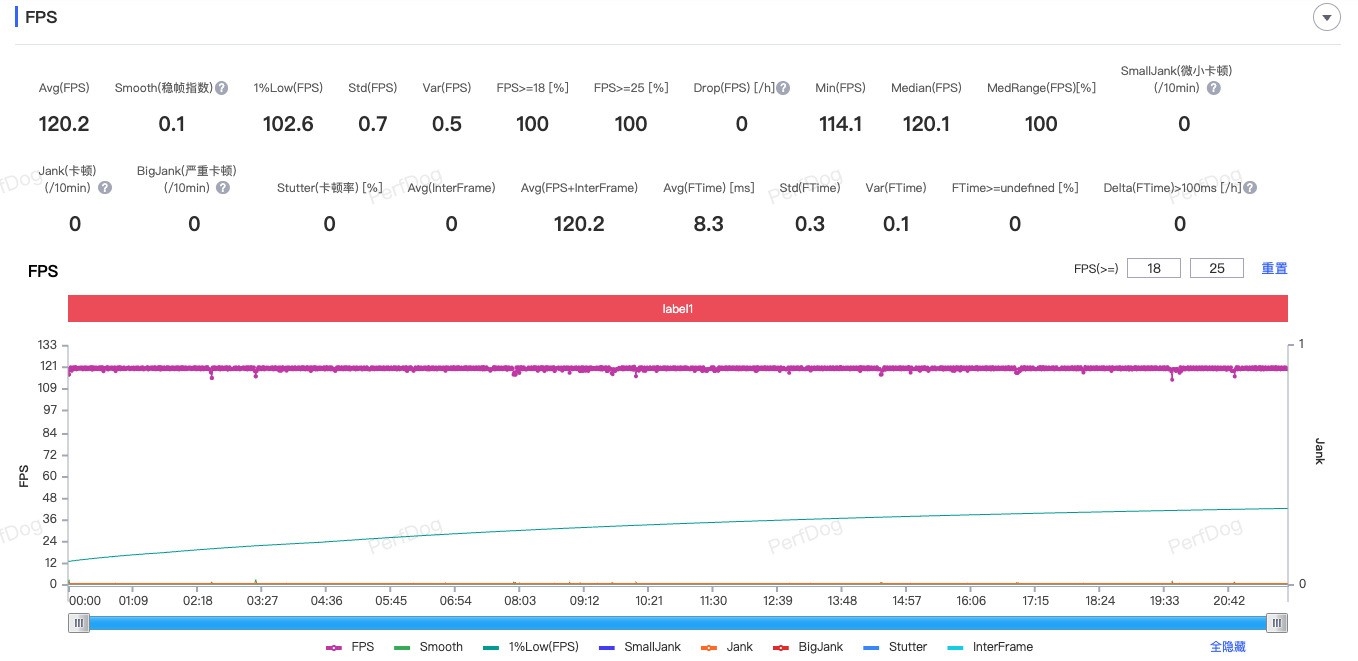1358x661 pixels.
Task: Click help icon next to BigJank (/10min)
Action: (x=223, y=188)
